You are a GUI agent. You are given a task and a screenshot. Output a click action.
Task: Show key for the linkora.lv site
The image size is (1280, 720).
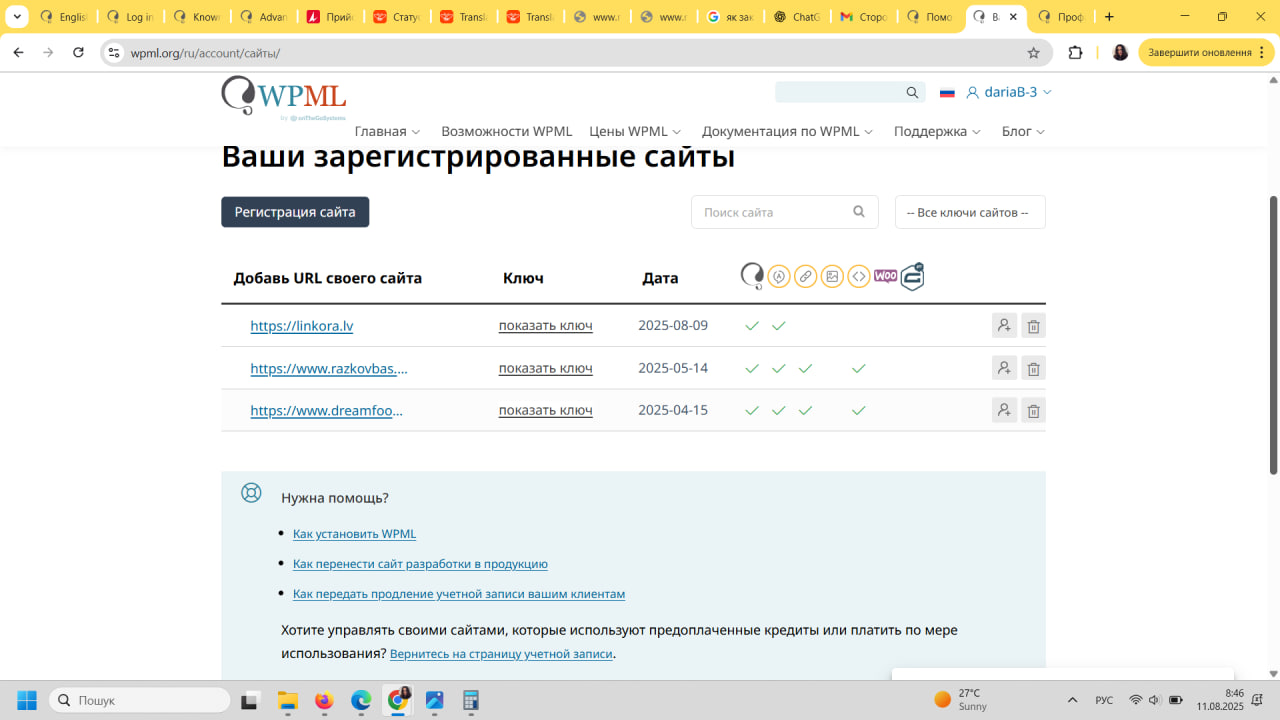click(545, 326)
